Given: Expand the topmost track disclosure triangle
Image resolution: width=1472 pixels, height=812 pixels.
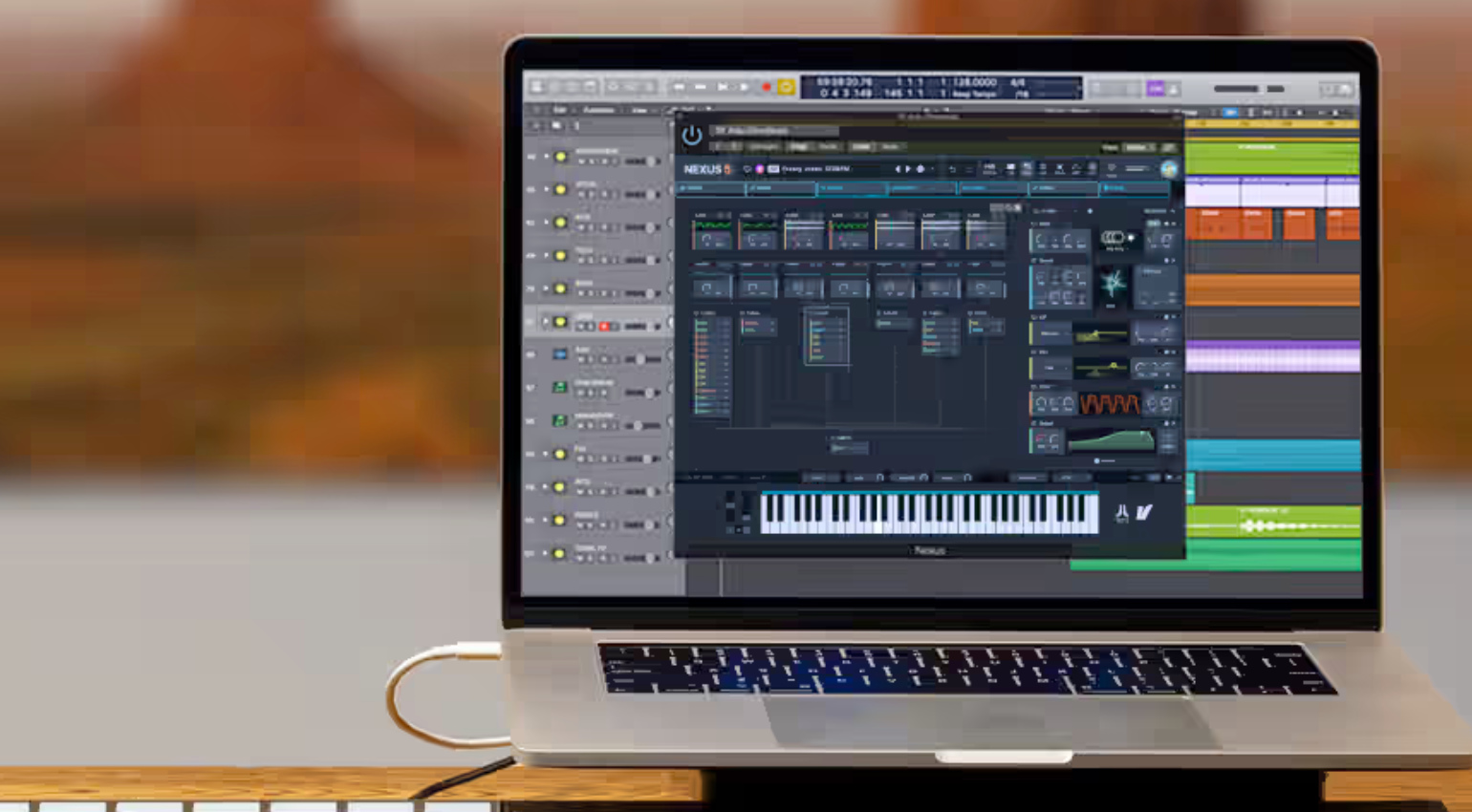Looking at the screenshot, I should click(x=547, y=157).
